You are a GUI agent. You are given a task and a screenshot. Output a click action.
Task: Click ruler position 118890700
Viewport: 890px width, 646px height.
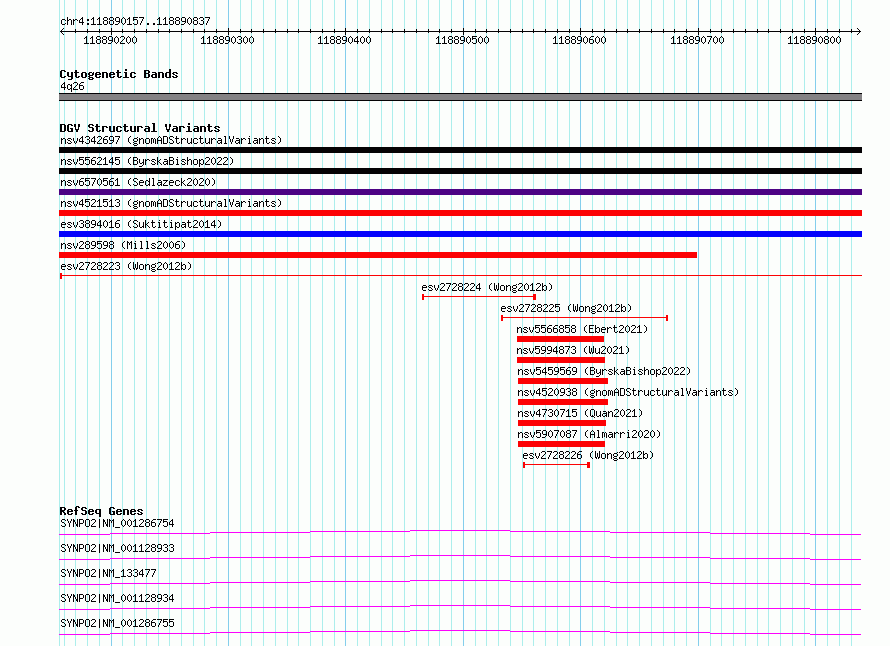[697, 40]
